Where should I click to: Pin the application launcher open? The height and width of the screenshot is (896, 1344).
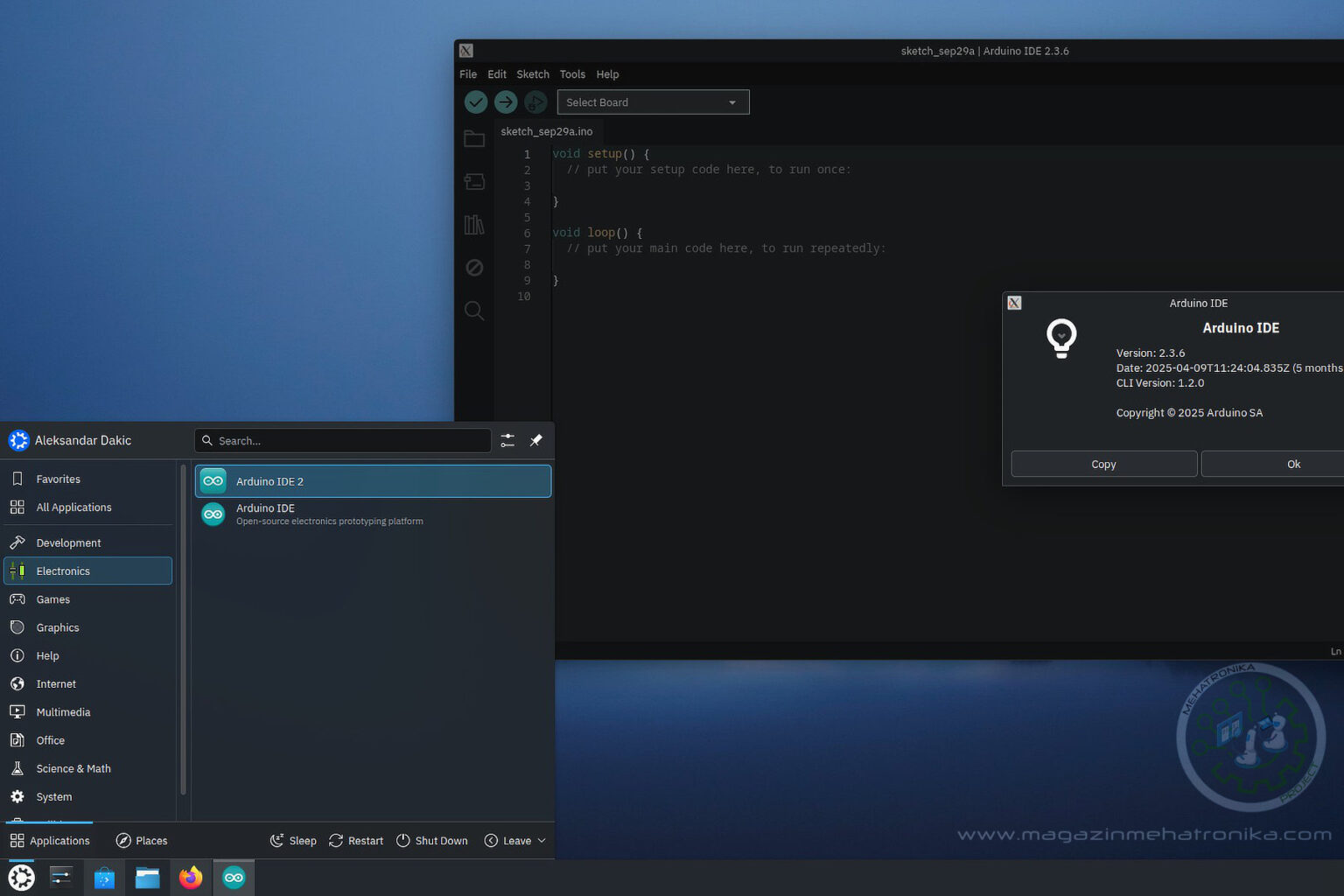535,440
